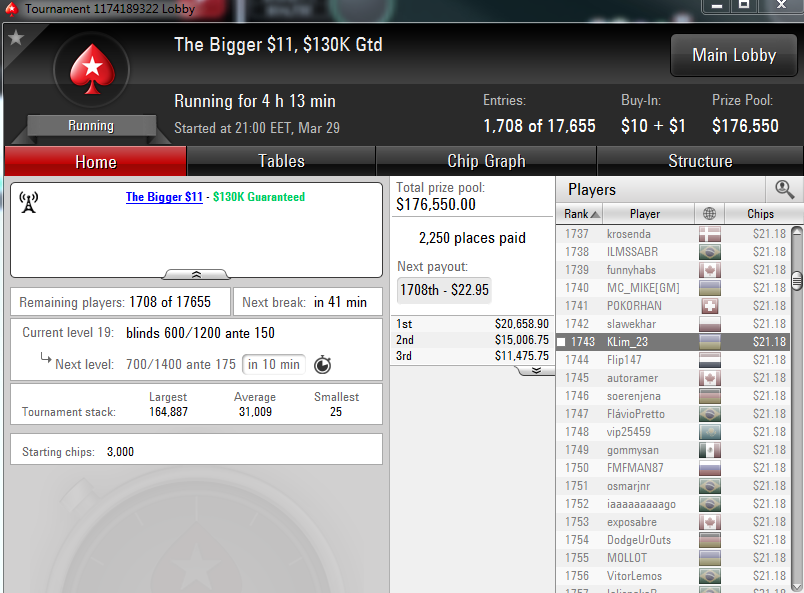Click the level timer stopwatch icon
The height and width of the screenshot is (593, 804).
[x=323, y=365]
